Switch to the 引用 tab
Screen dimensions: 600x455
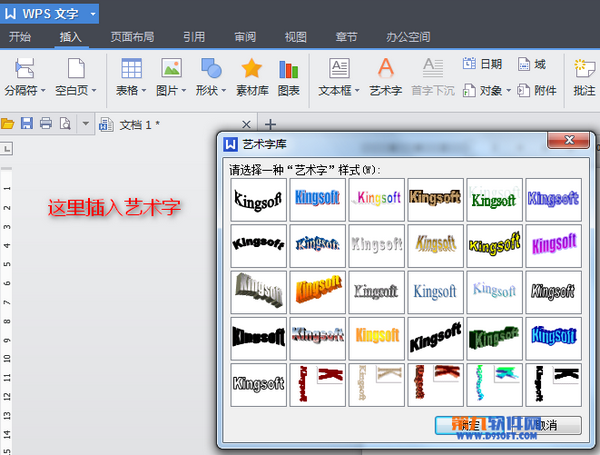194,37
